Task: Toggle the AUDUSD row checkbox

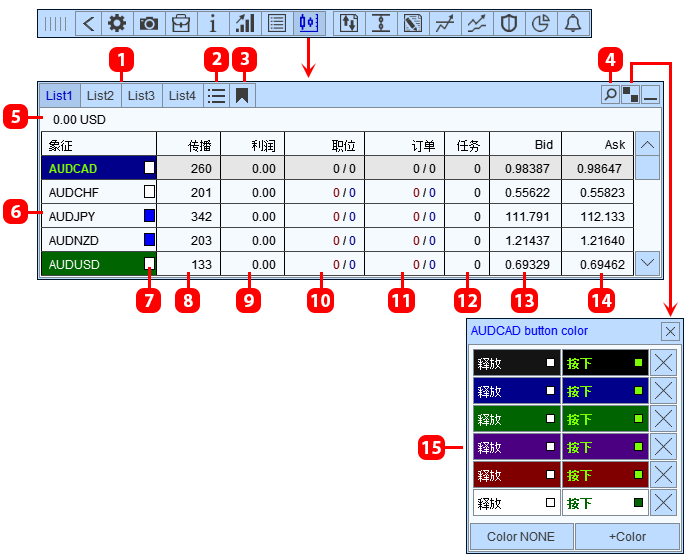Action: tap(149, 263)
